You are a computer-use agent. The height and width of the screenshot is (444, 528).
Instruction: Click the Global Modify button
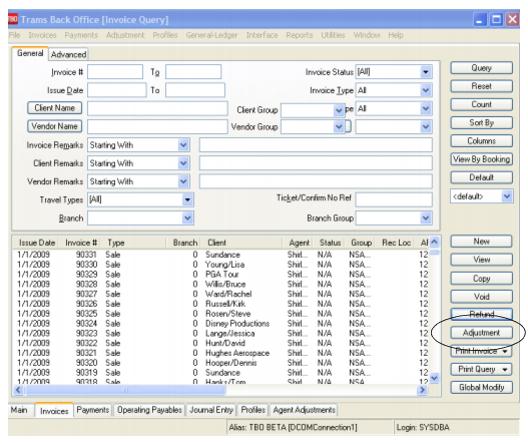pyautogui.click(x=481, y=387)
